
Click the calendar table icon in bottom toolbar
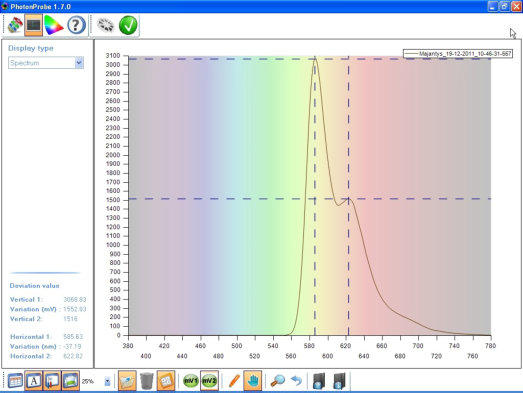[15, 381]
